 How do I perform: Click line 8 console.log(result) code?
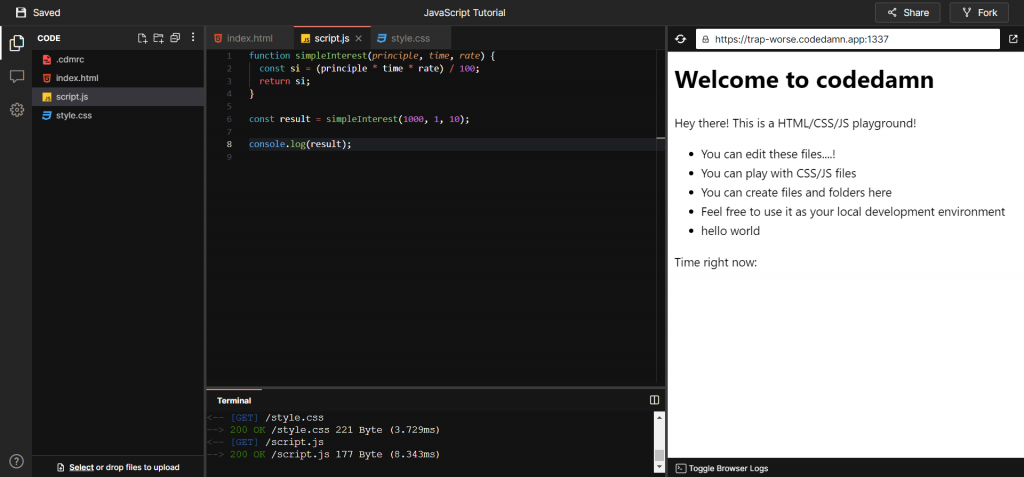[x=300, y=144]
